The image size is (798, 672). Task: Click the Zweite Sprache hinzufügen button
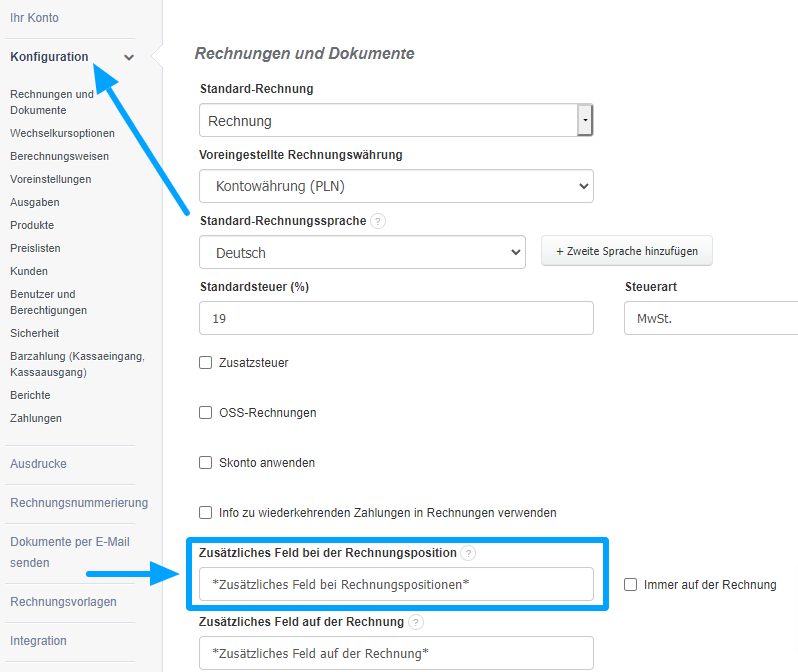627,252
